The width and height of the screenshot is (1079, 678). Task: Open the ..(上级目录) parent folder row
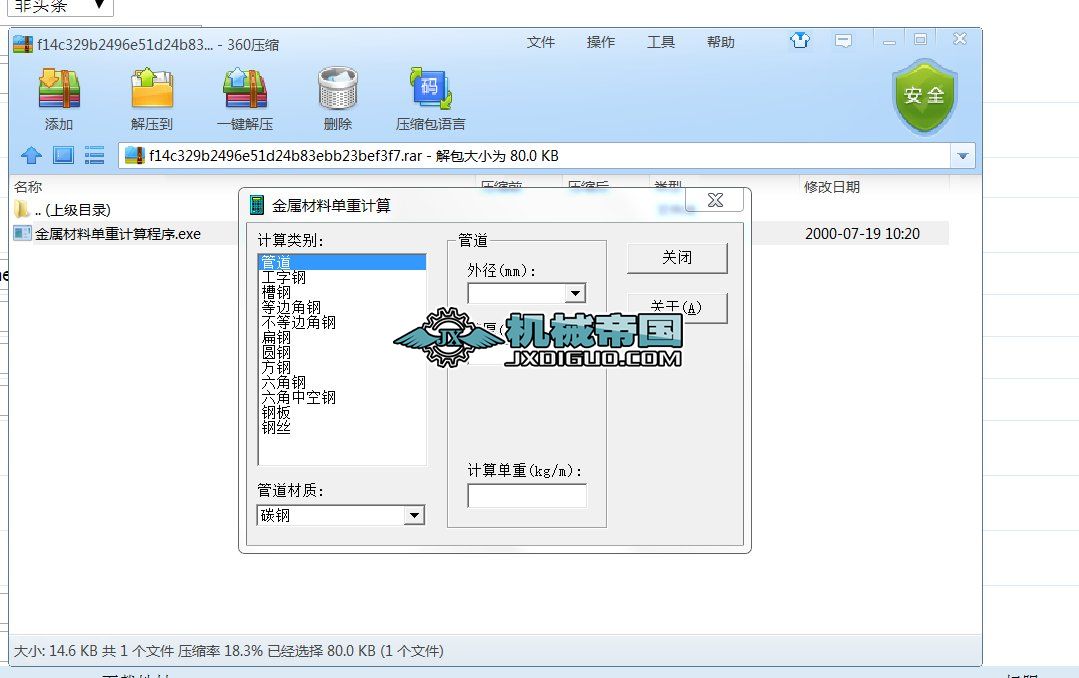pos(62,209)
